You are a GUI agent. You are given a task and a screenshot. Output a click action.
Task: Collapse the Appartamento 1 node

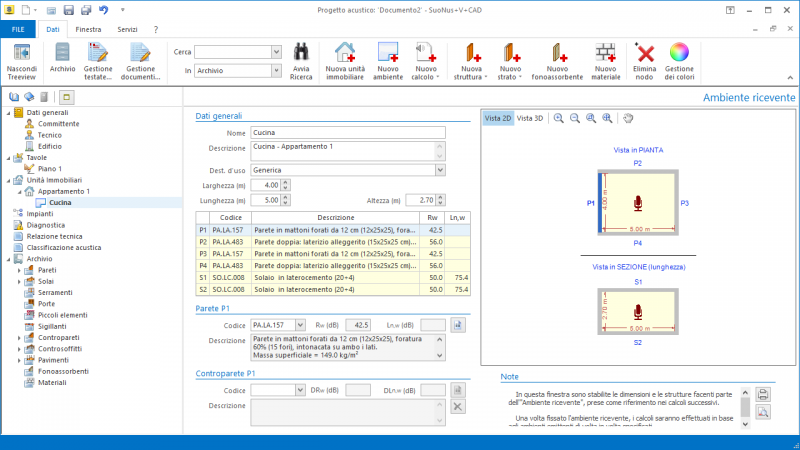(x=19, y=192)
